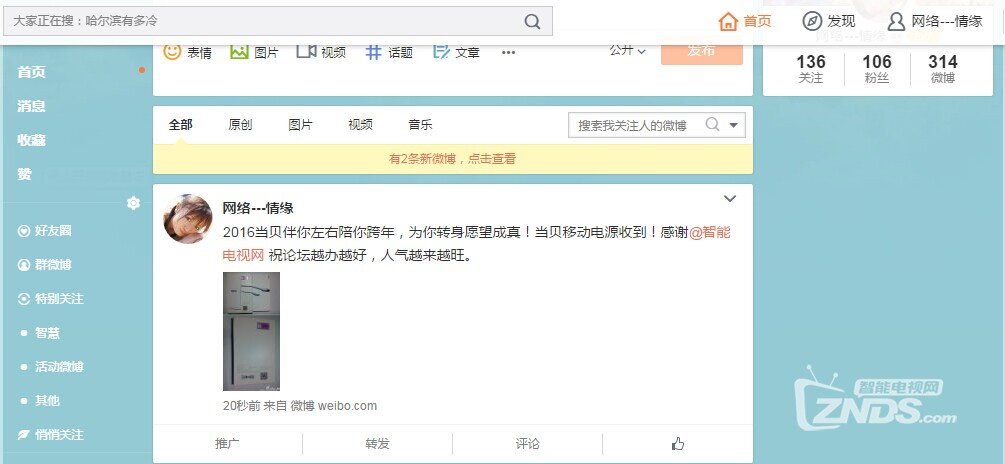Like the post with thumbs-up icon
Viewport: 1005px width, 464px height.
677,443
